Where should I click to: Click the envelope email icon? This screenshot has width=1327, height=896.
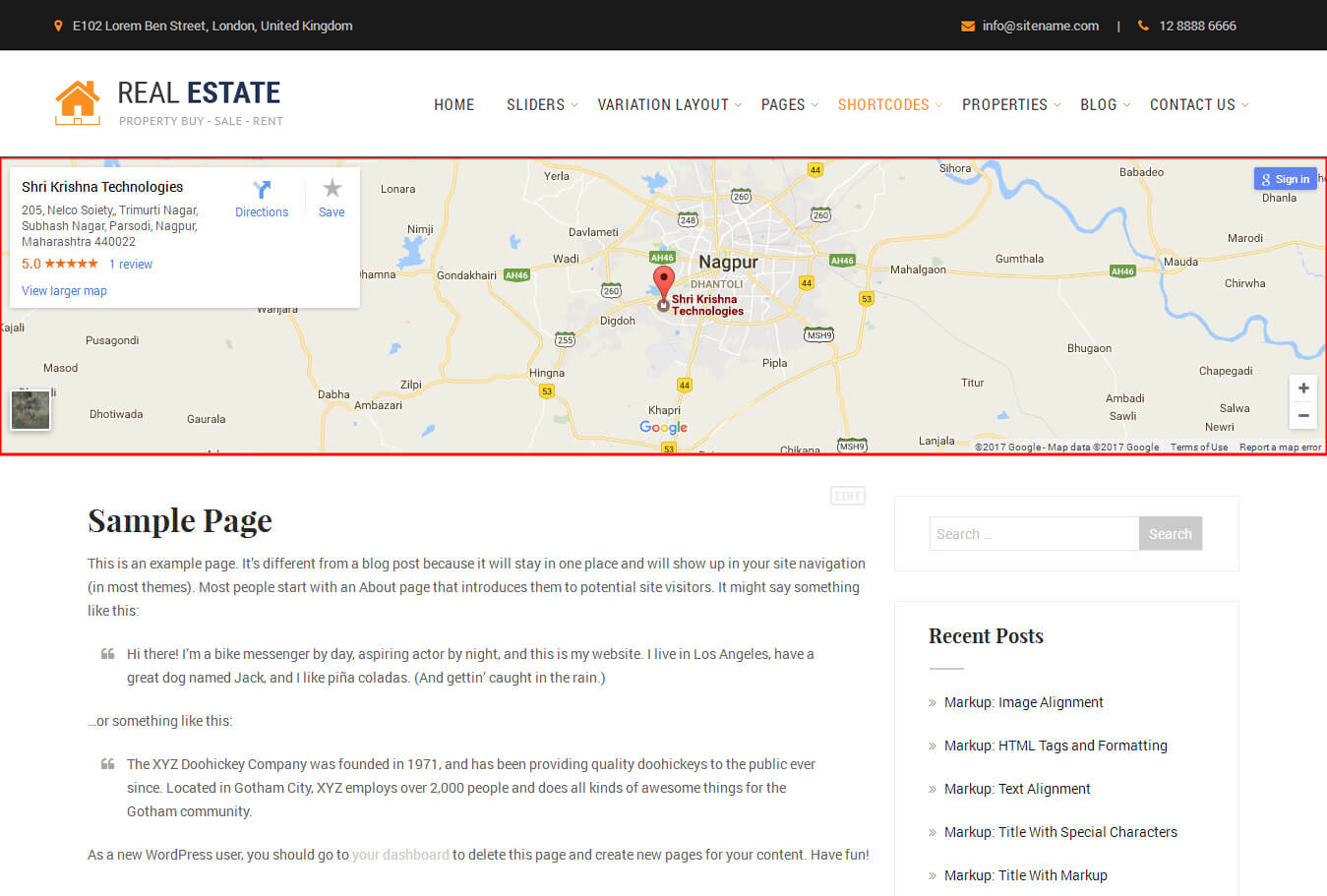point(968,26)
